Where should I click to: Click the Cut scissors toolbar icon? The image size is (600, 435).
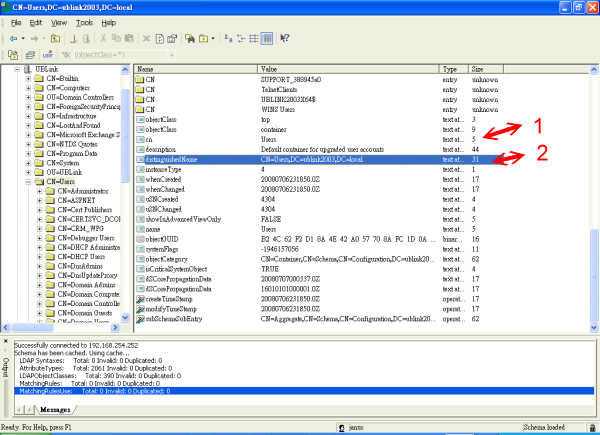pos(103,38)
